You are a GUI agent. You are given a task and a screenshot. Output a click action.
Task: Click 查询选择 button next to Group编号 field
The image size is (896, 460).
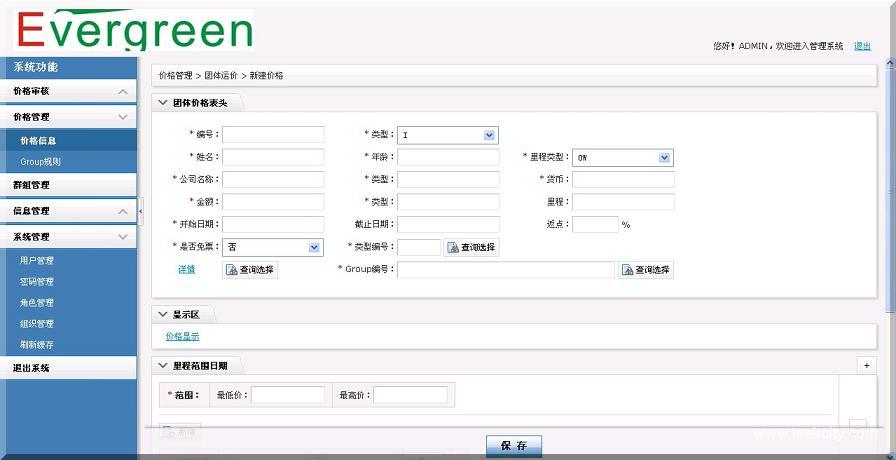[x=646, y=270]
